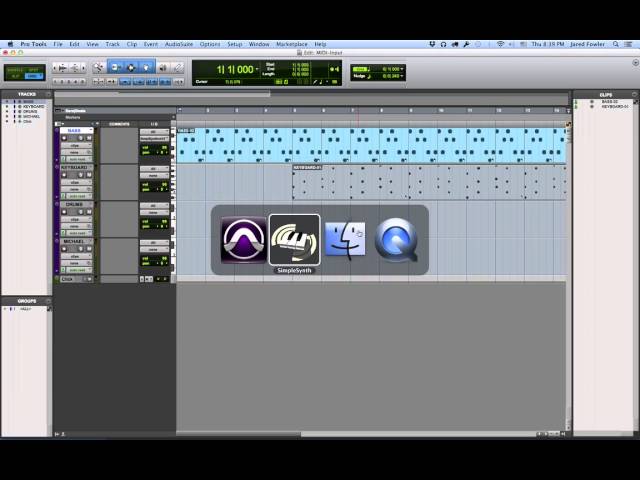Open the main counter format dropdown
Viewport: 640px width, 480px height.
pos(257,69)
